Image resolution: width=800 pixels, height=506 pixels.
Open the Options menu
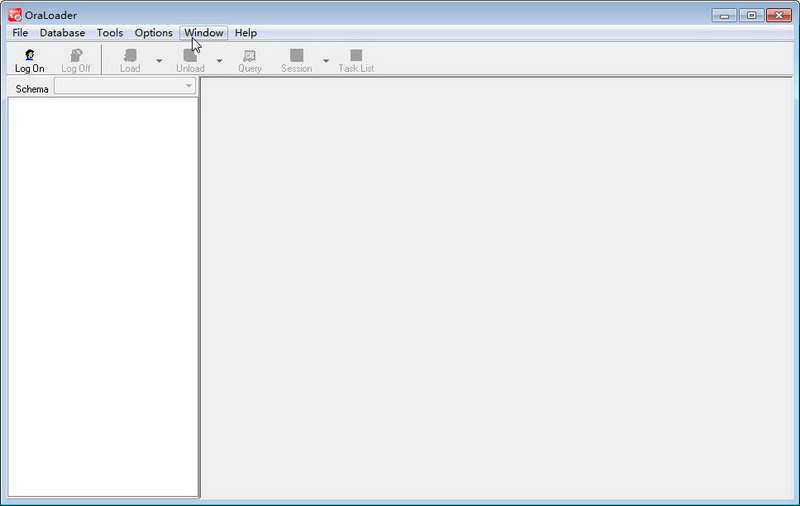(x=154, y=33)
